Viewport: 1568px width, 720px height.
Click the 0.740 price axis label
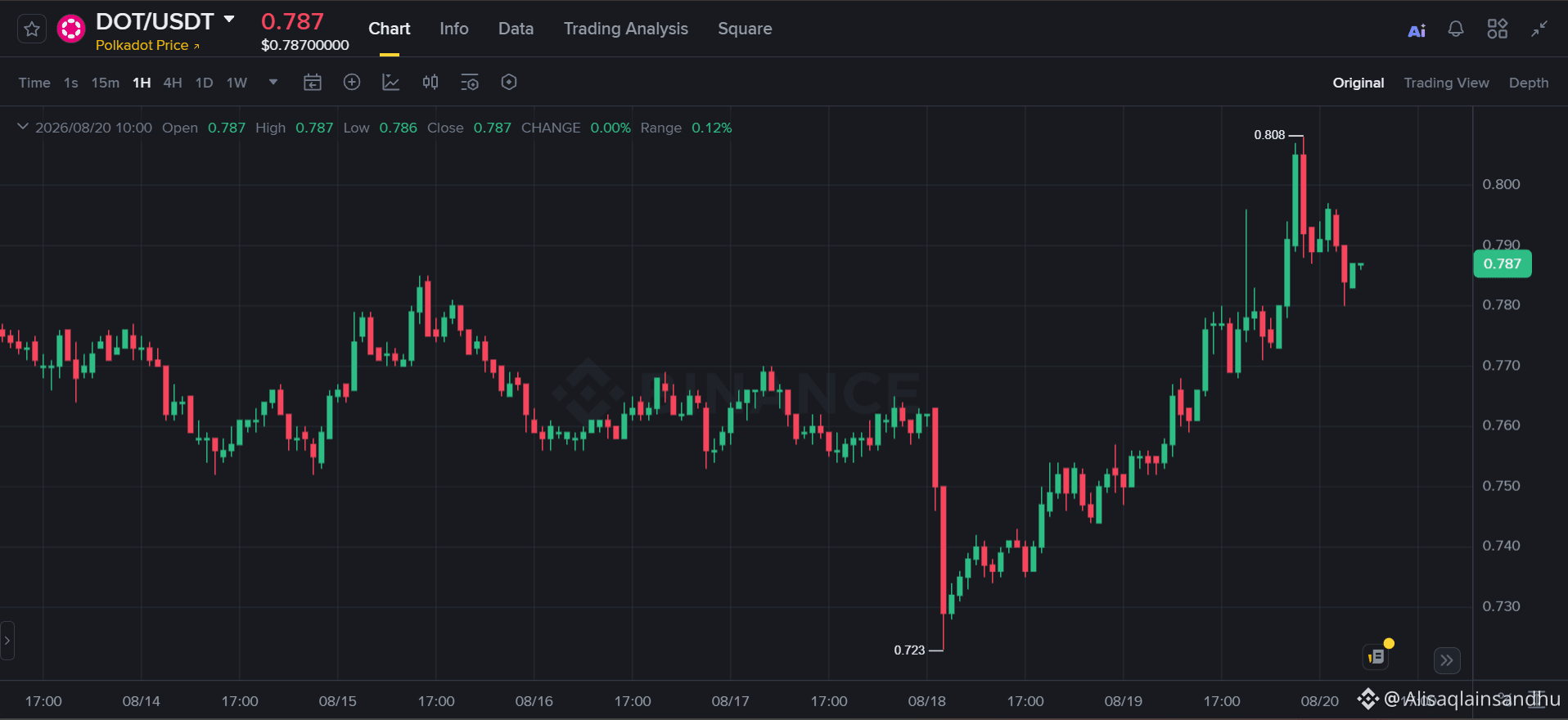pyautogui.click(x=1501, y=545)
